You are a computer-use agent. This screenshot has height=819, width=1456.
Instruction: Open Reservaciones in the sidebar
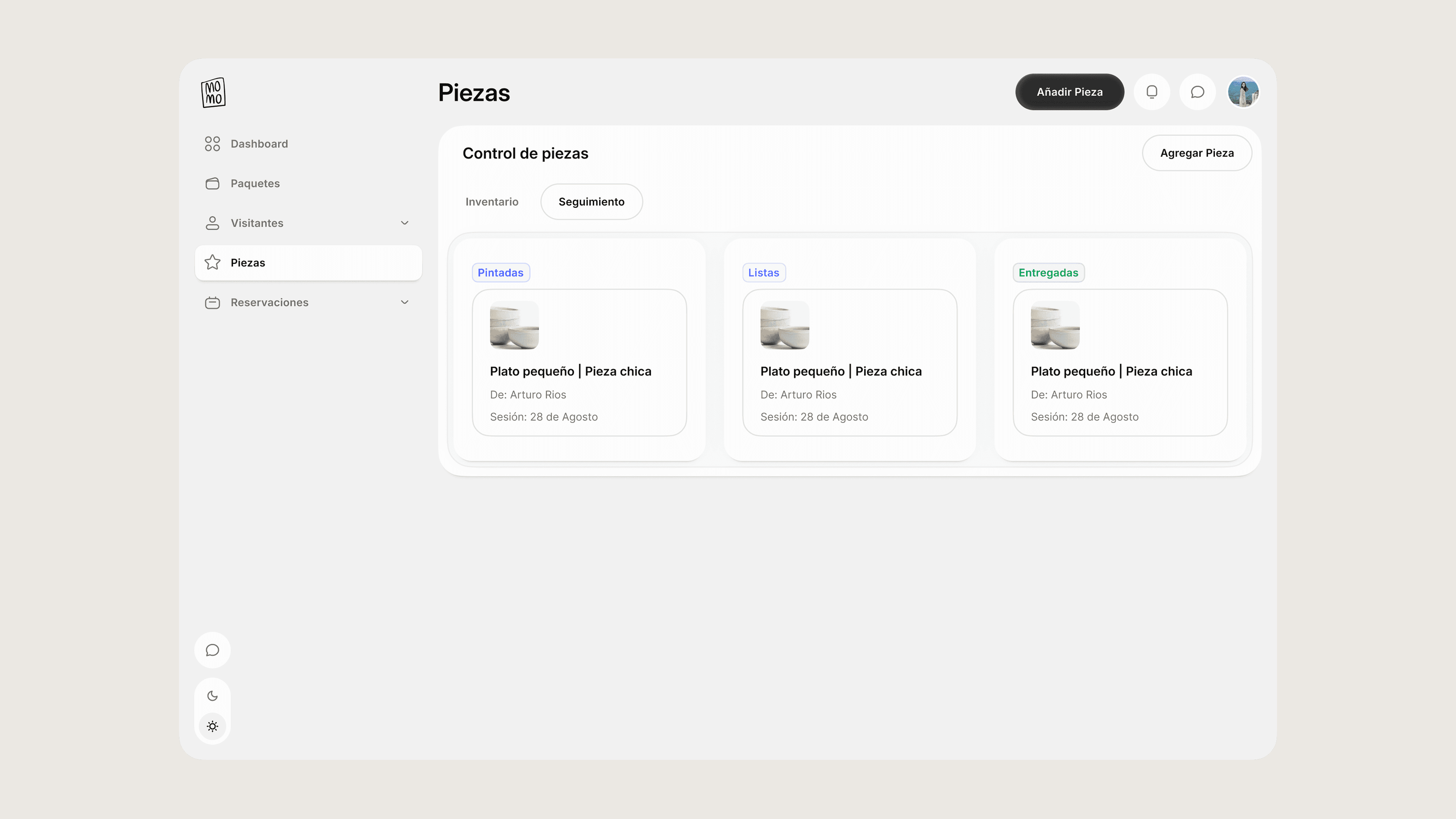(x=270, y=303)
